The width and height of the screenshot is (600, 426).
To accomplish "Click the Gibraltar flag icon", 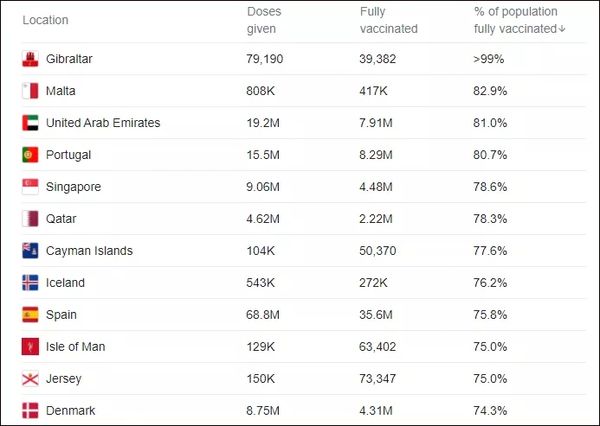I will point(30,59).
